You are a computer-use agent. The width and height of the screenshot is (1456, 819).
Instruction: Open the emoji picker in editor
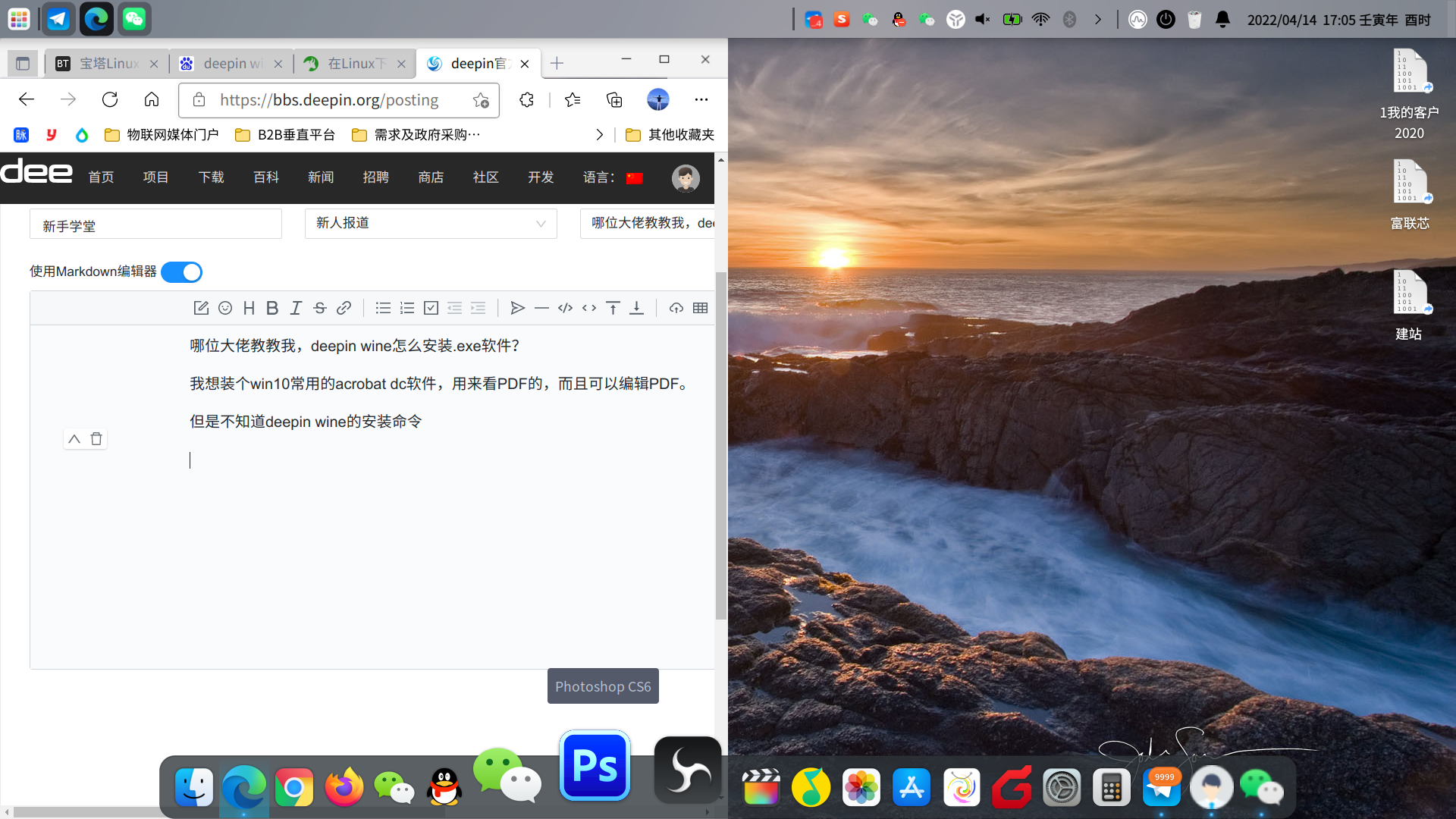pyautogui.click(x=225, y=308)
